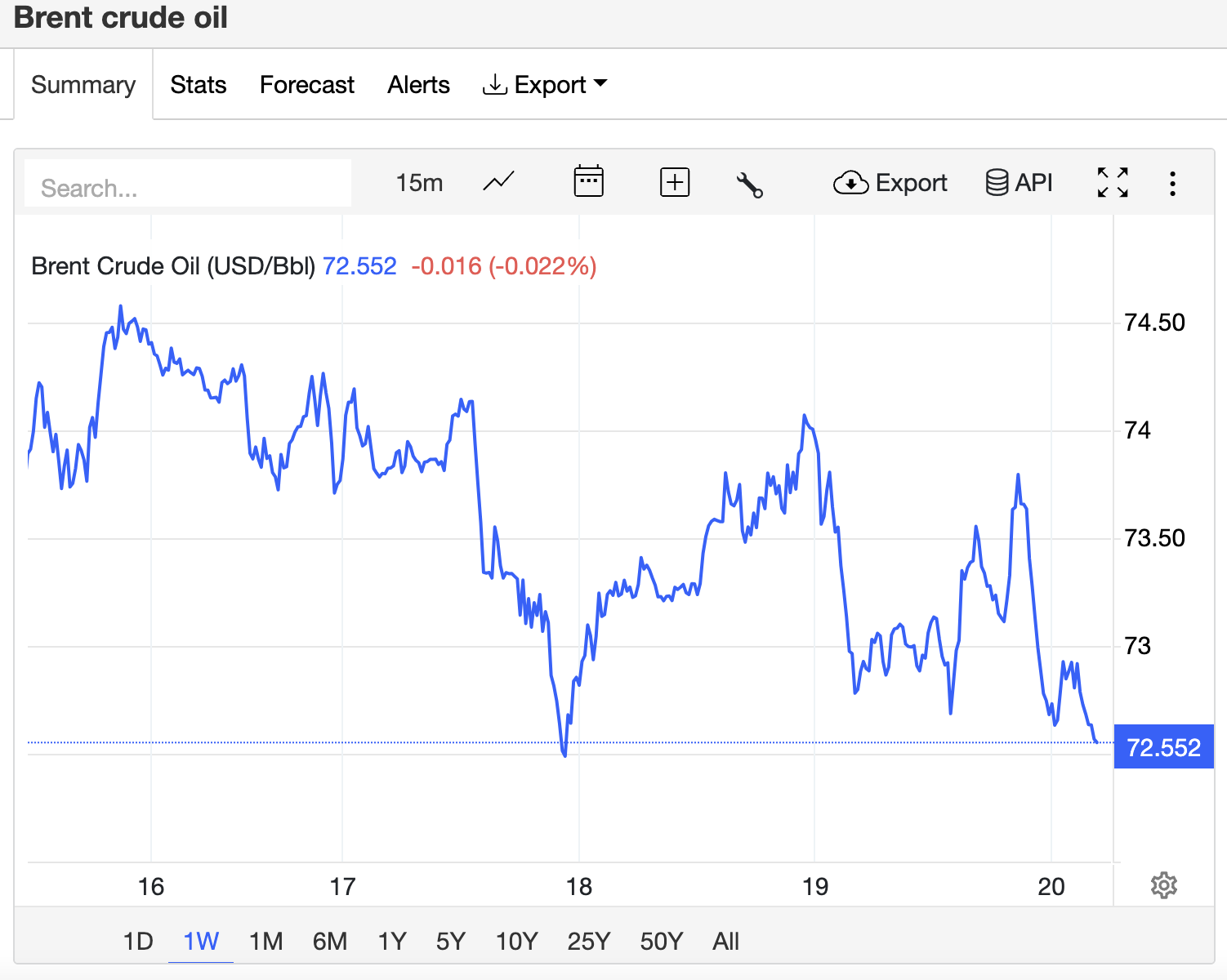The width and height of the screenshot is (1227, 980).
Task: Select the 50Y time range
Action: pyautogui.click(x=661, y=942)
